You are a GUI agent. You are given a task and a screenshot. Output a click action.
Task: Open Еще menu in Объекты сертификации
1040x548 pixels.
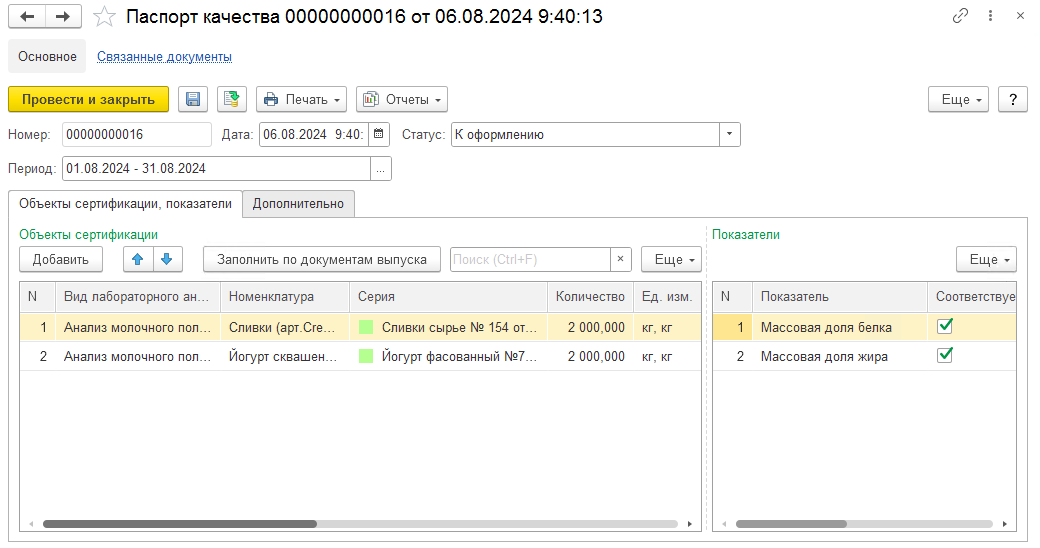671,259
